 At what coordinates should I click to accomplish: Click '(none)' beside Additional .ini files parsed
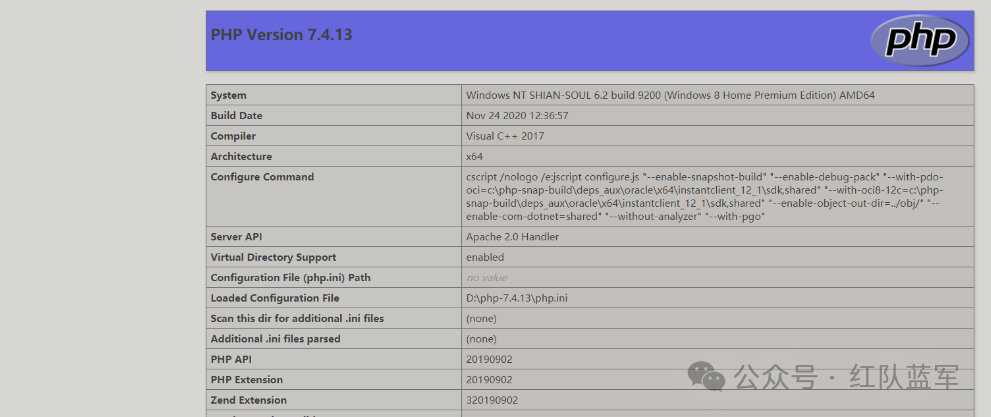click(x=481, y=339)
